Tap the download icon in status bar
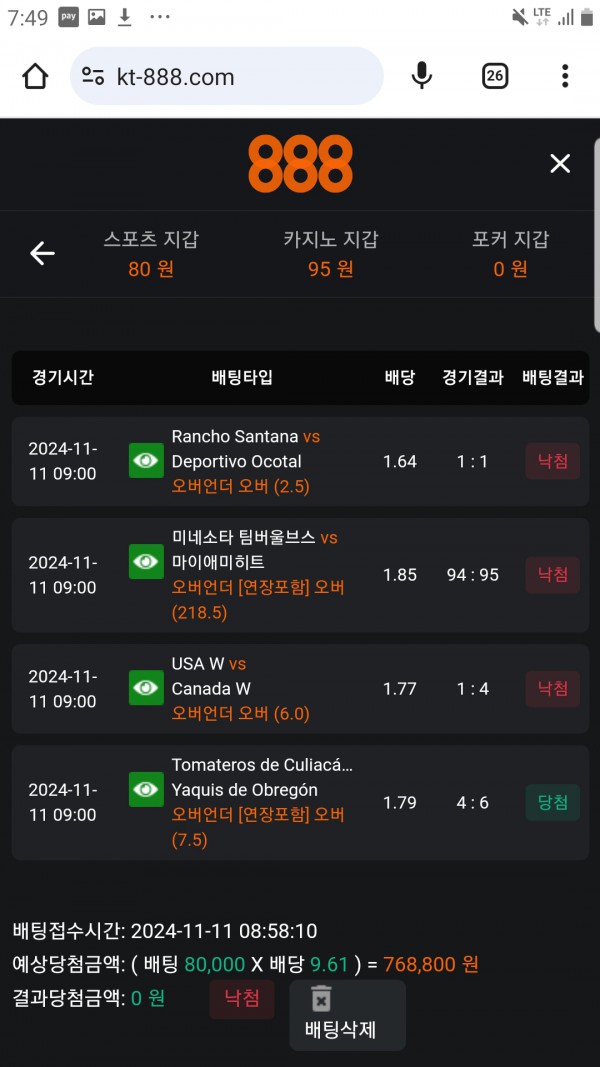Screen dimensions: 600x1067 [125, 17]
